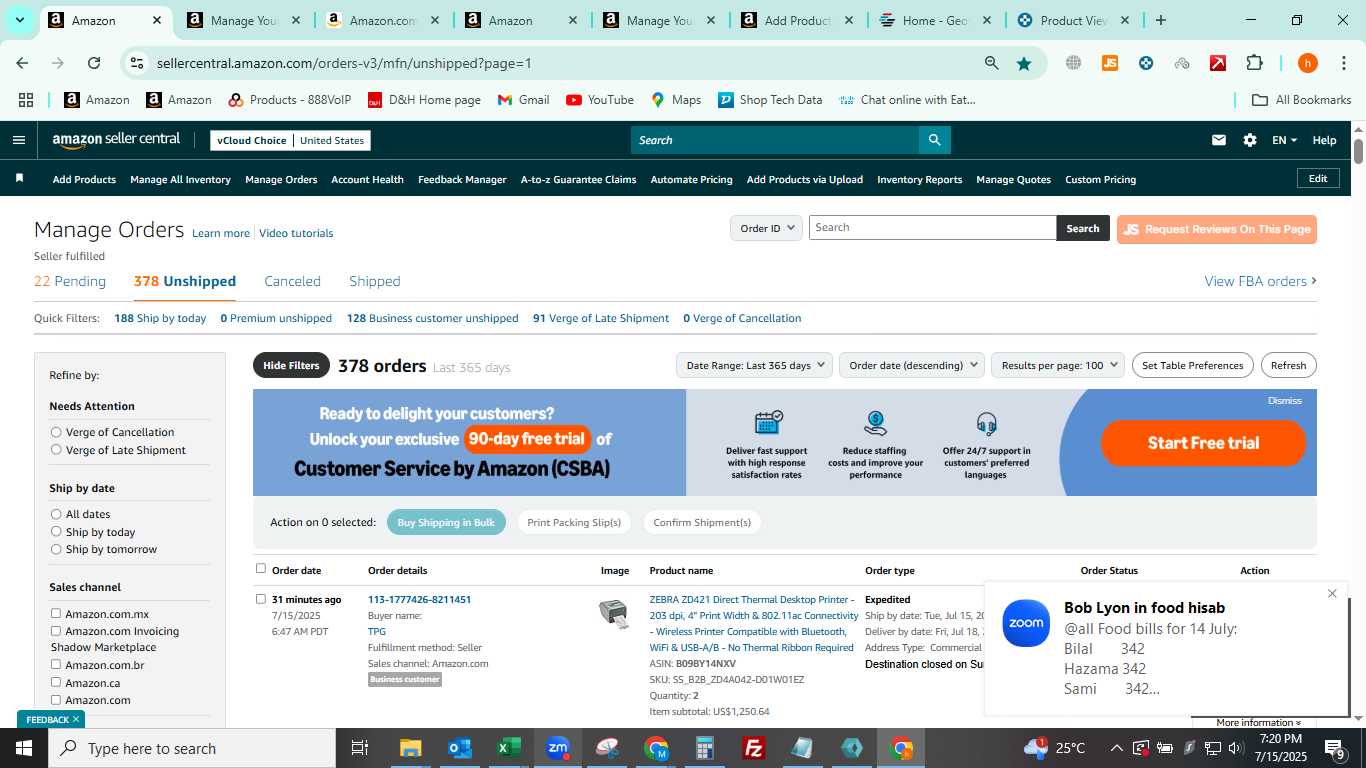
Task: Open File Explorer from the taskbar
Action: tap(410, 748)
